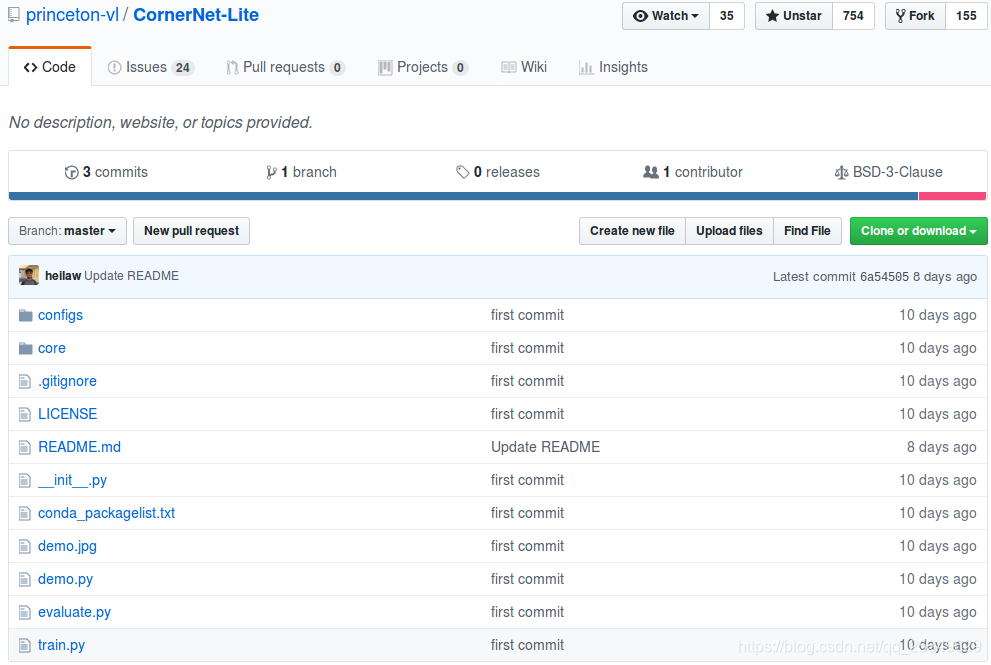Open the Watch notifications dropdown
991x665 pixels.
pos(666,16)
